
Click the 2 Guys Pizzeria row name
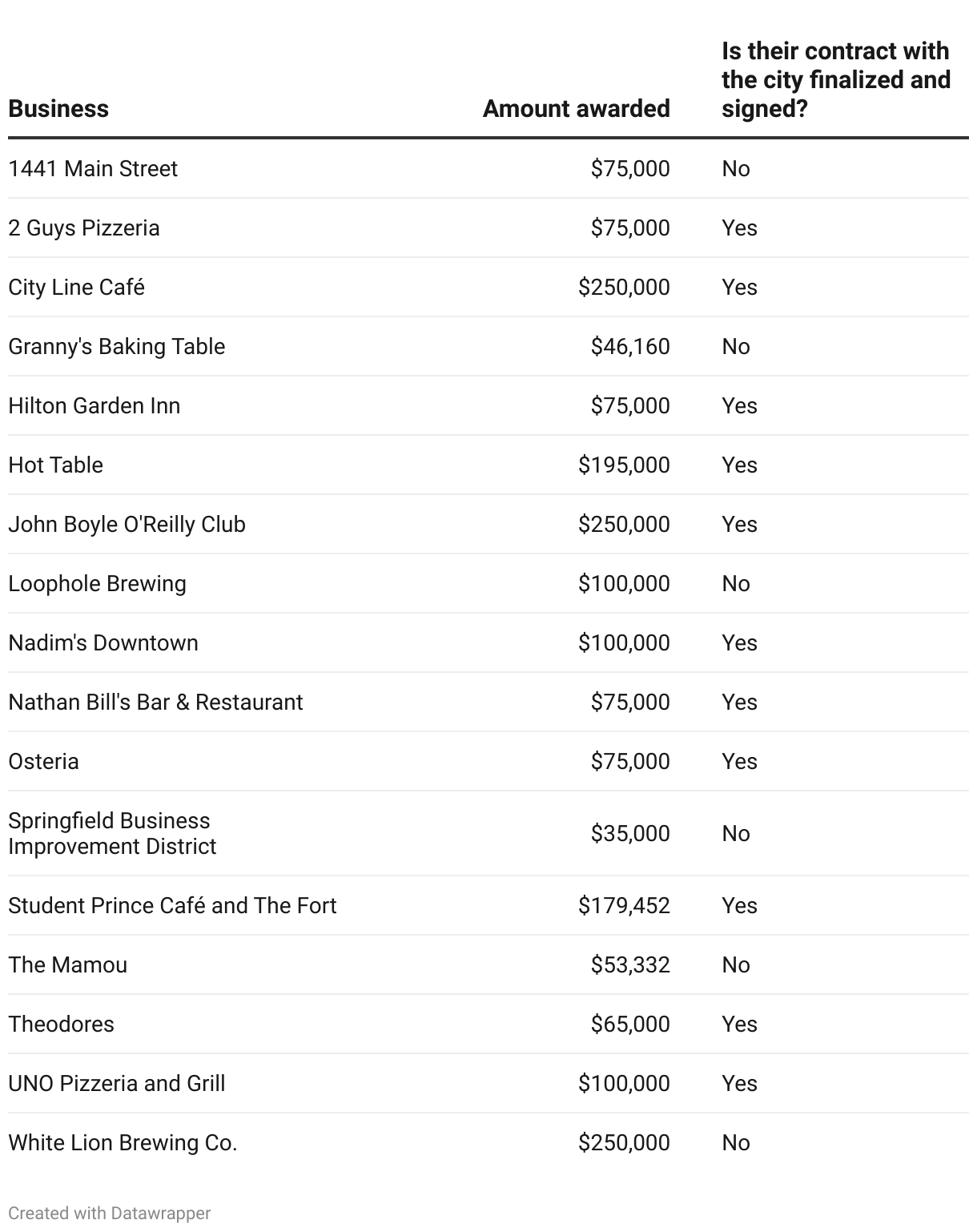(x=84, y=228)
